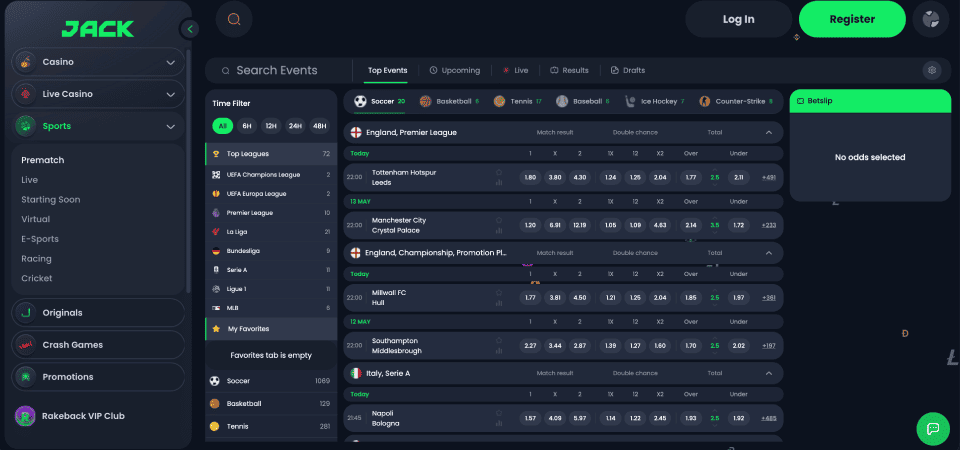Screen dimensions: 960x450
Task: Favorite the Napoli vs Bologna match star
Action: click(499, 413)
